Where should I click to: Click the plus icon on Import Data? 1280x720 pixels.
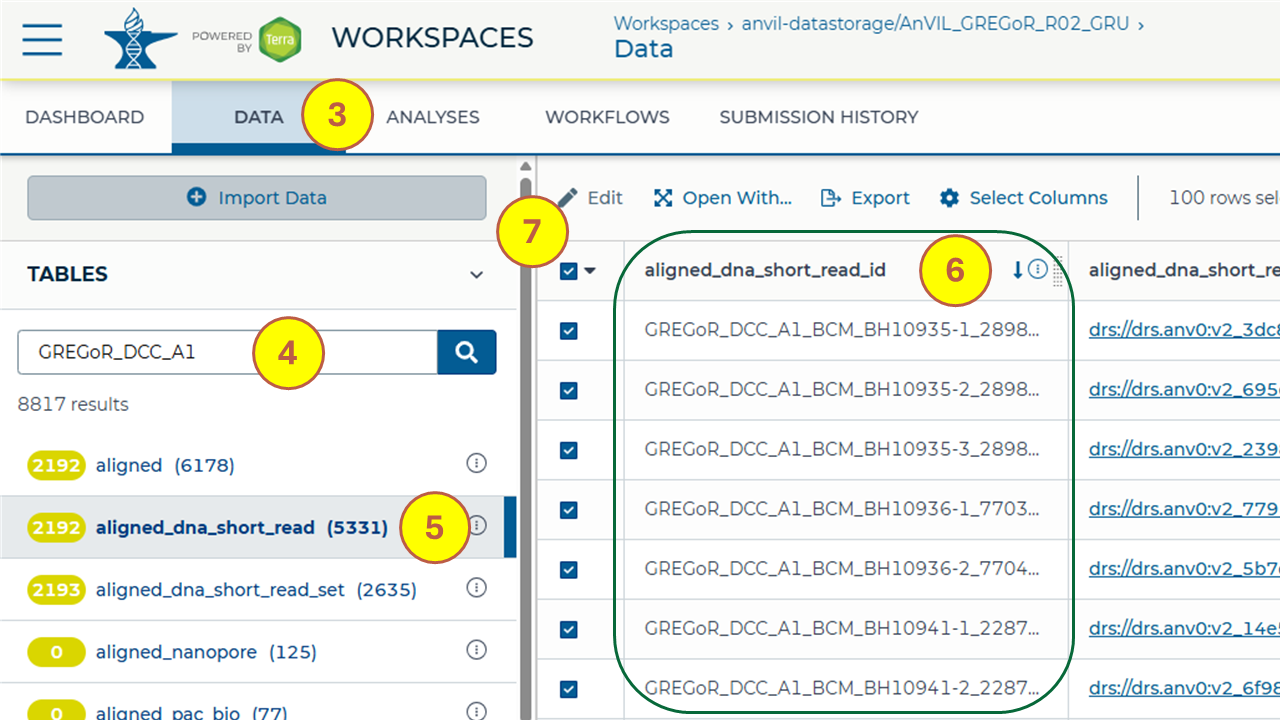196,197
